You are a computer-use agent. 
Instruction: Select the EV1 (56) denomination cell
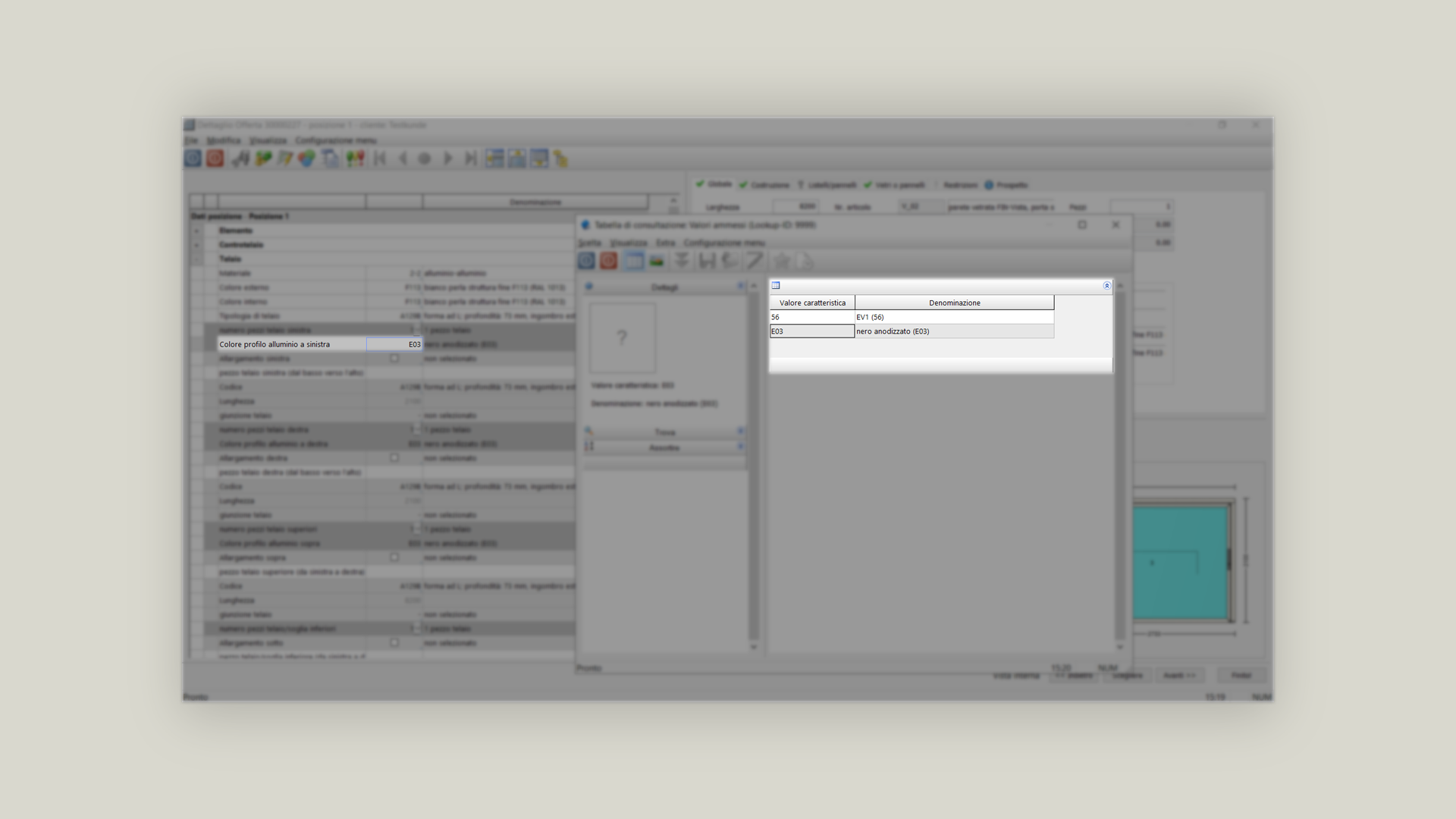click(954, 317)
